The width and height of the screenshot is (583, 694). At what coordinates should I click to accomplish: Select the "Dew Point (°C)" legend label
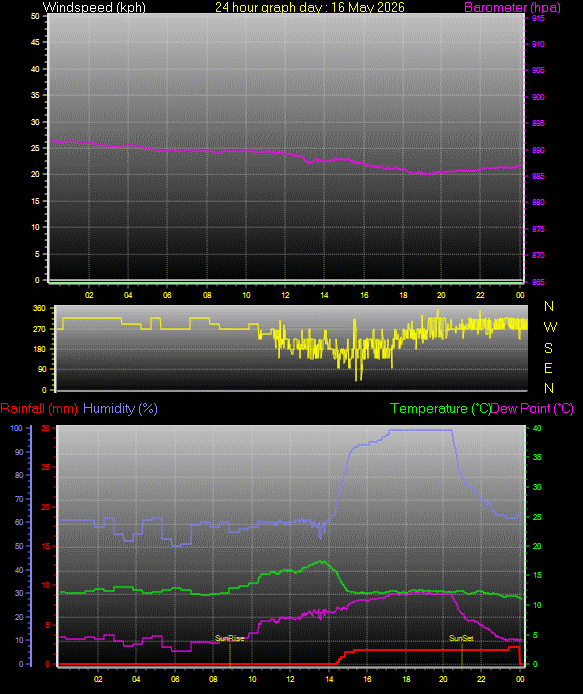532,409
